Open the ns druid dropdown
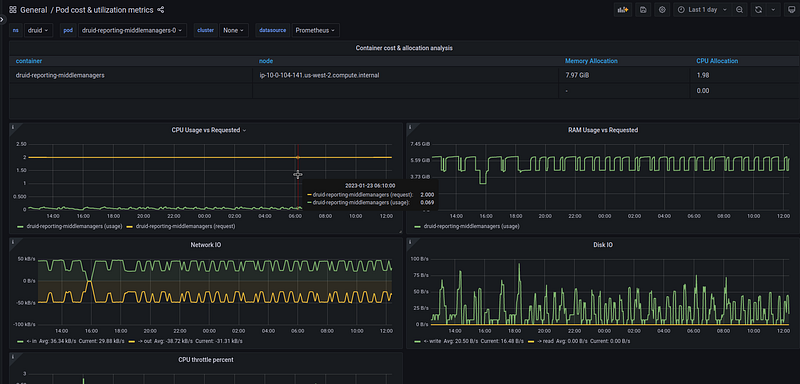Viewport: 800px width, 384px height. [39, 30]
